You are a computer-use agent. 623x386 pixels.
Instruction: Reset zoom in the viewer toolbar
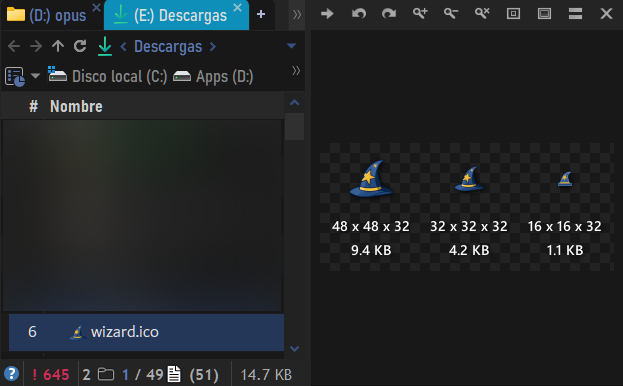pyautogui.click(x=482, y=14)
